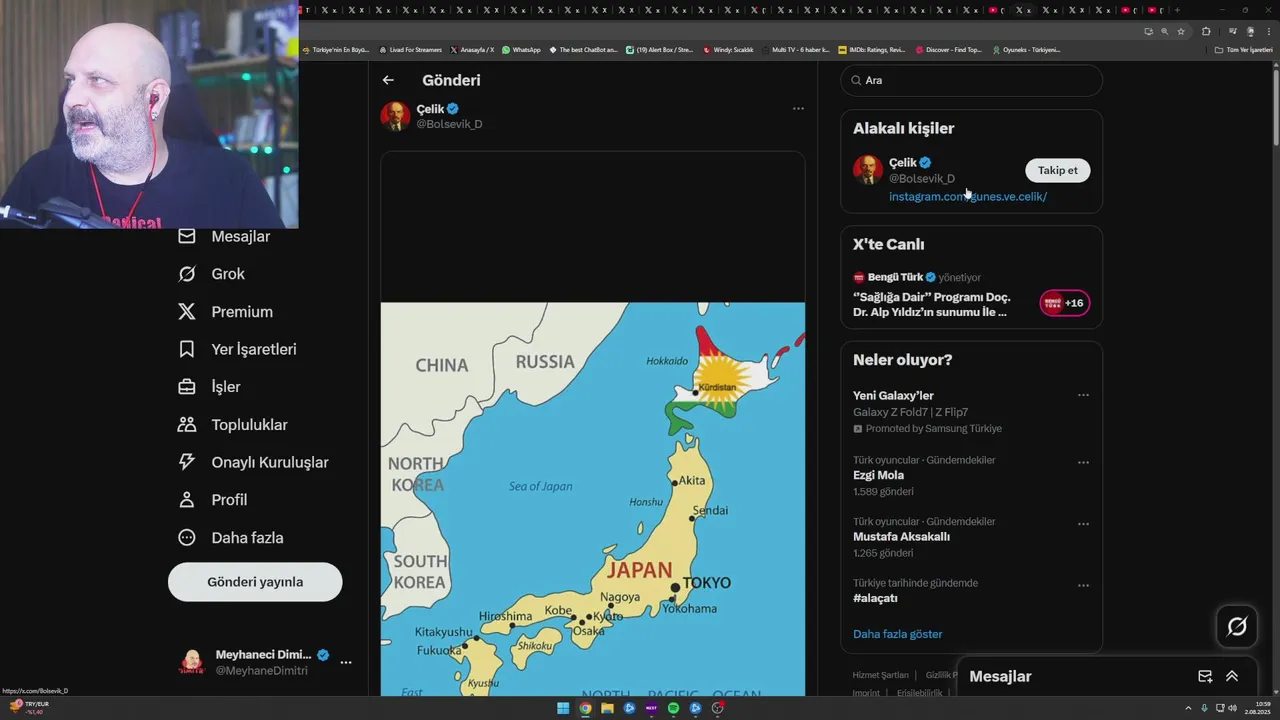Open File Explorer from the taskbar
The width and height of the screenshot is (1280, 720).
tap(607, 708)
